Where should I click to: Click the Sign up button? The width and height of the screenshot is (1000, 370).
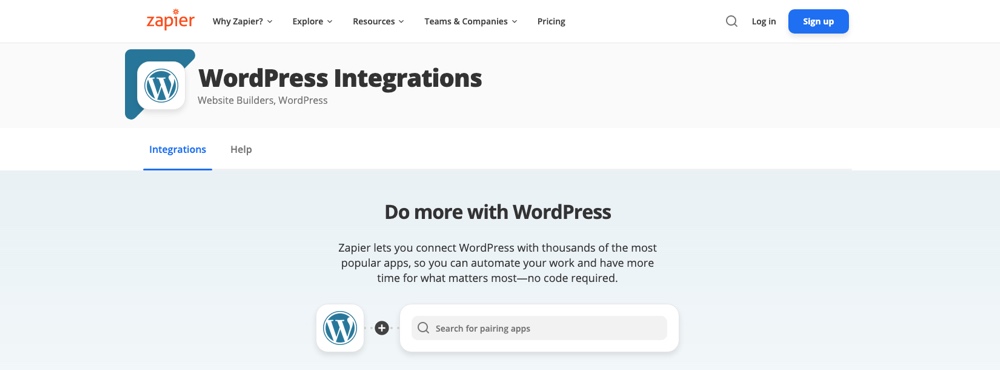click(x=818, y=21)
